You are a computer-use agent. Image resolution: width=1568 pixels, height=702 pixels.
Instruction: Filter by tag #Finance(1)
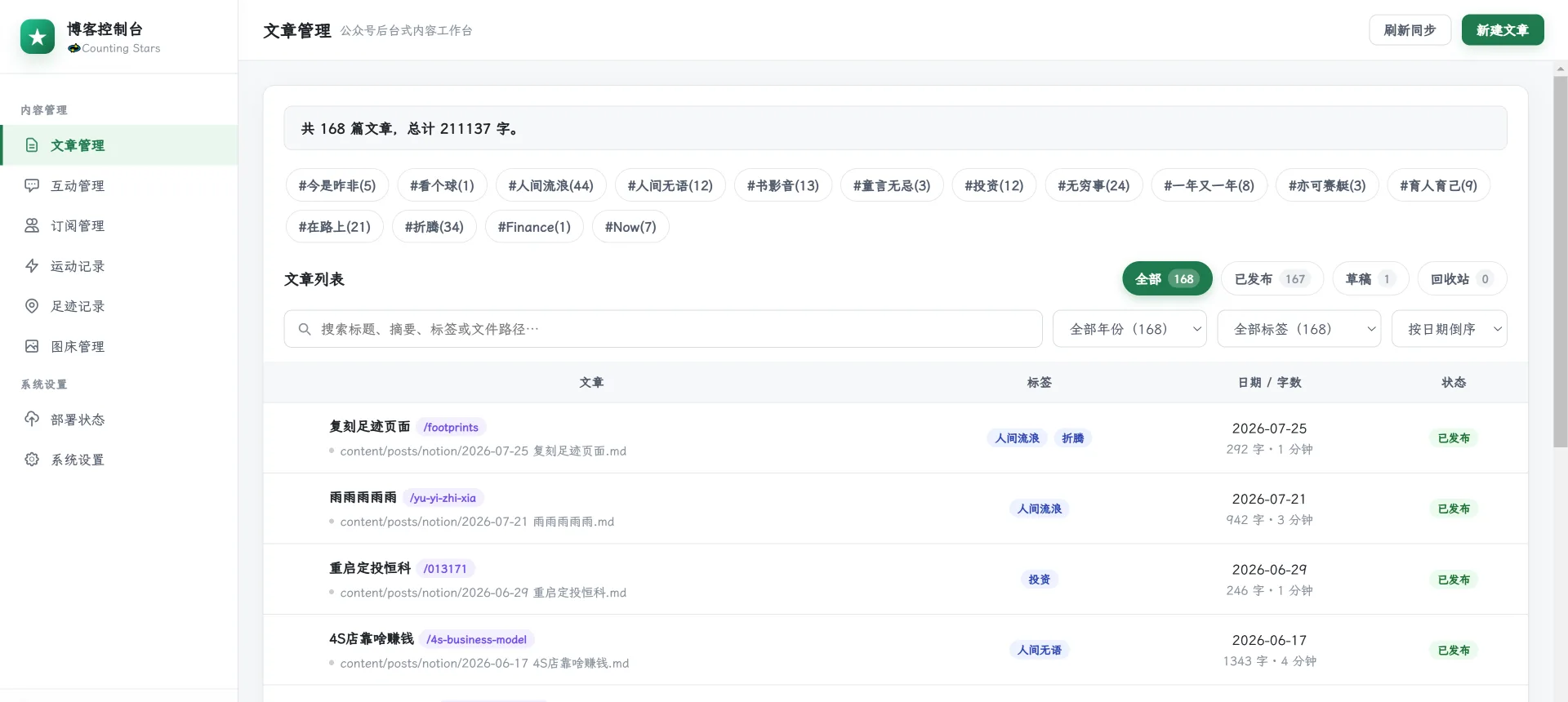(x=534, y=226)
